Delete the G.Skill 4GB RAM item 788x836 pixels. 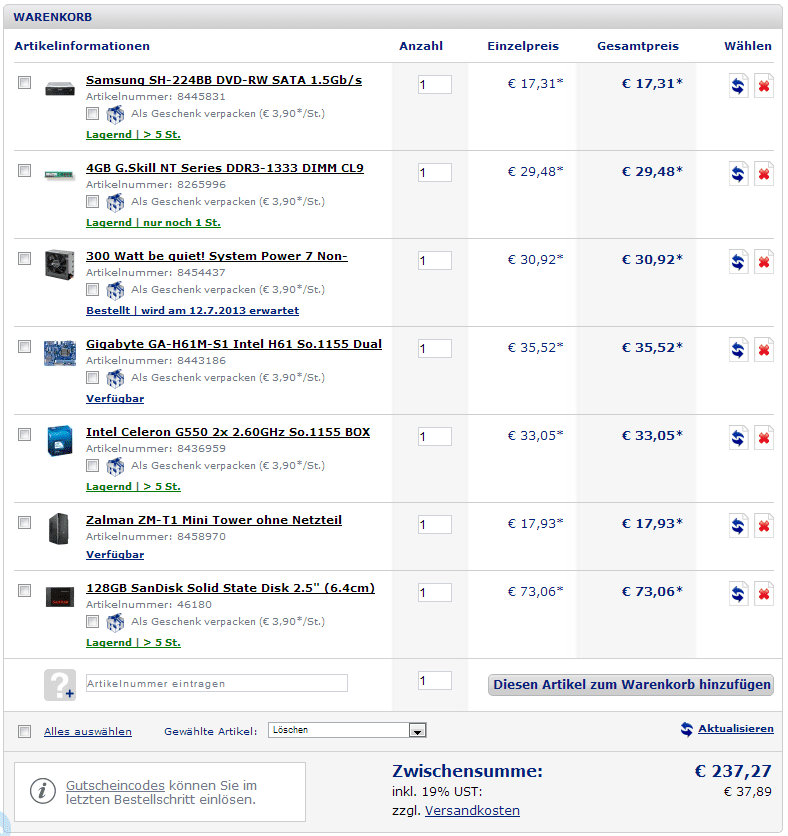click(x=764, y=174)
